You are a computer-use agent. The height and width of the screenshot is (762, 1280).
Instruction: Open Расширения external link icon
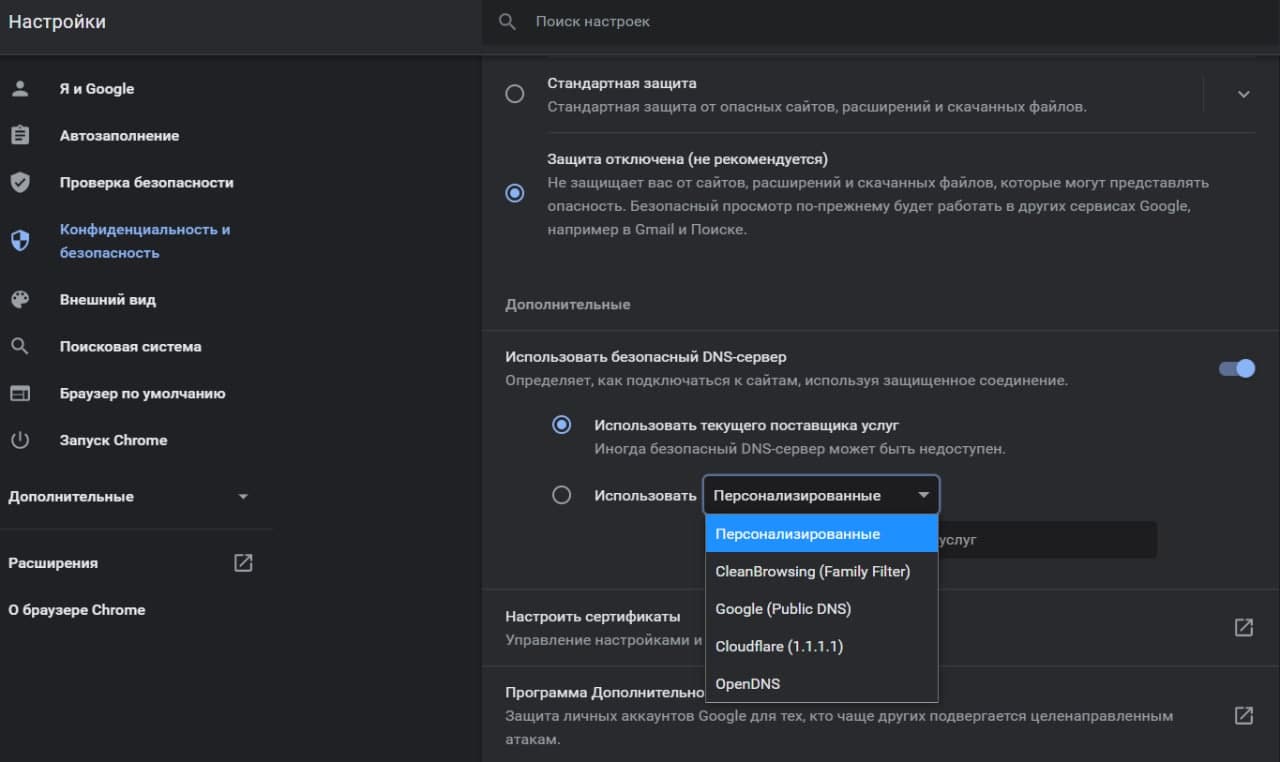tap(243, 562)
